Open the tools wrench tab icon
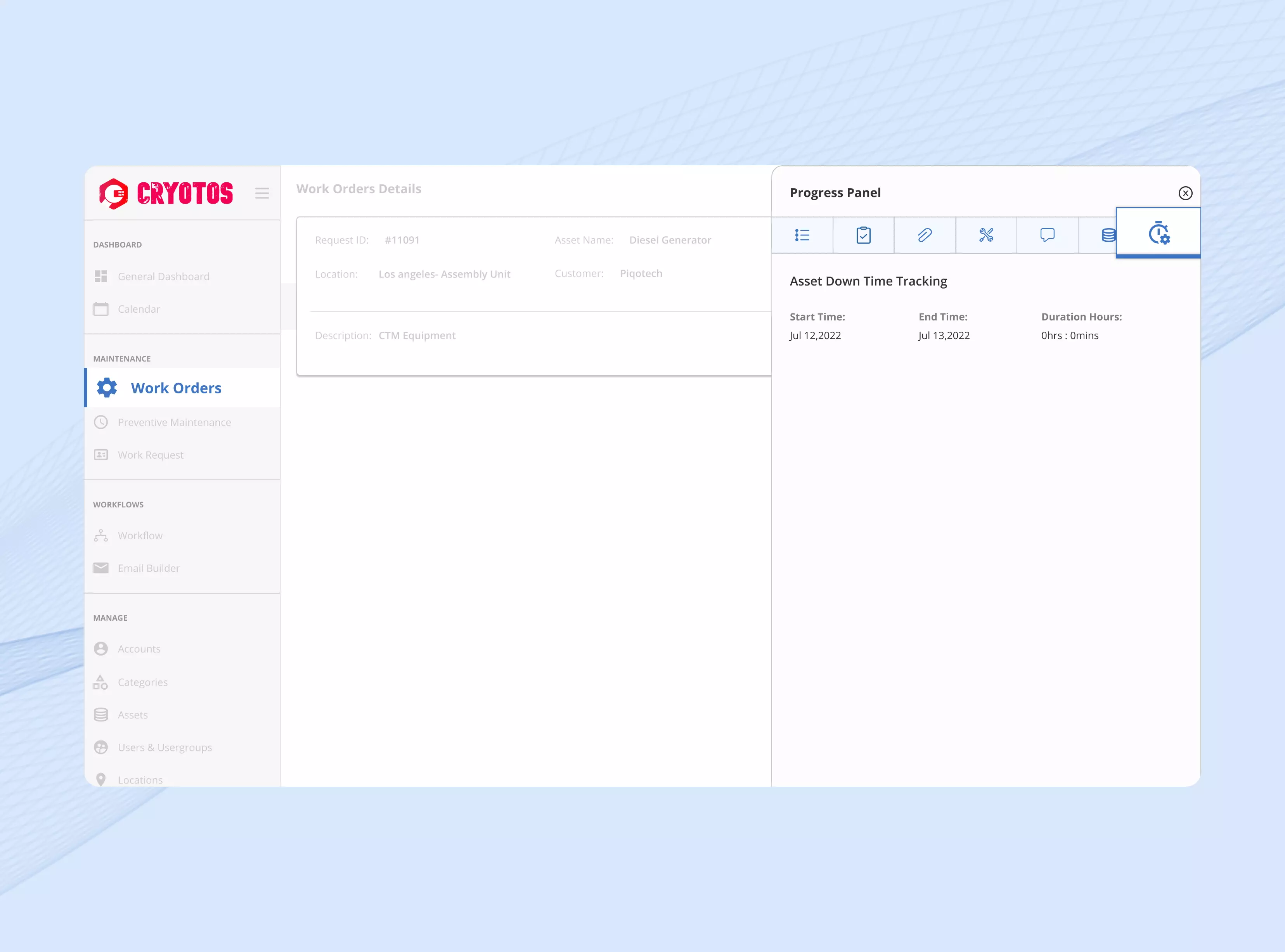This screenshot has width=1285, height=952. point(986,235)
